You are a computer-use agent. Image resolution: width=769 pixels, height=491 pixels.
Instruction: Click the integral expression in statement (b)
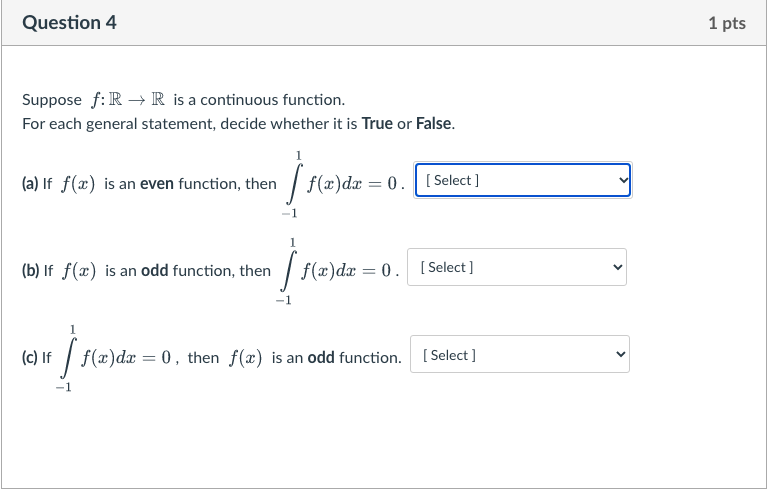337,271
